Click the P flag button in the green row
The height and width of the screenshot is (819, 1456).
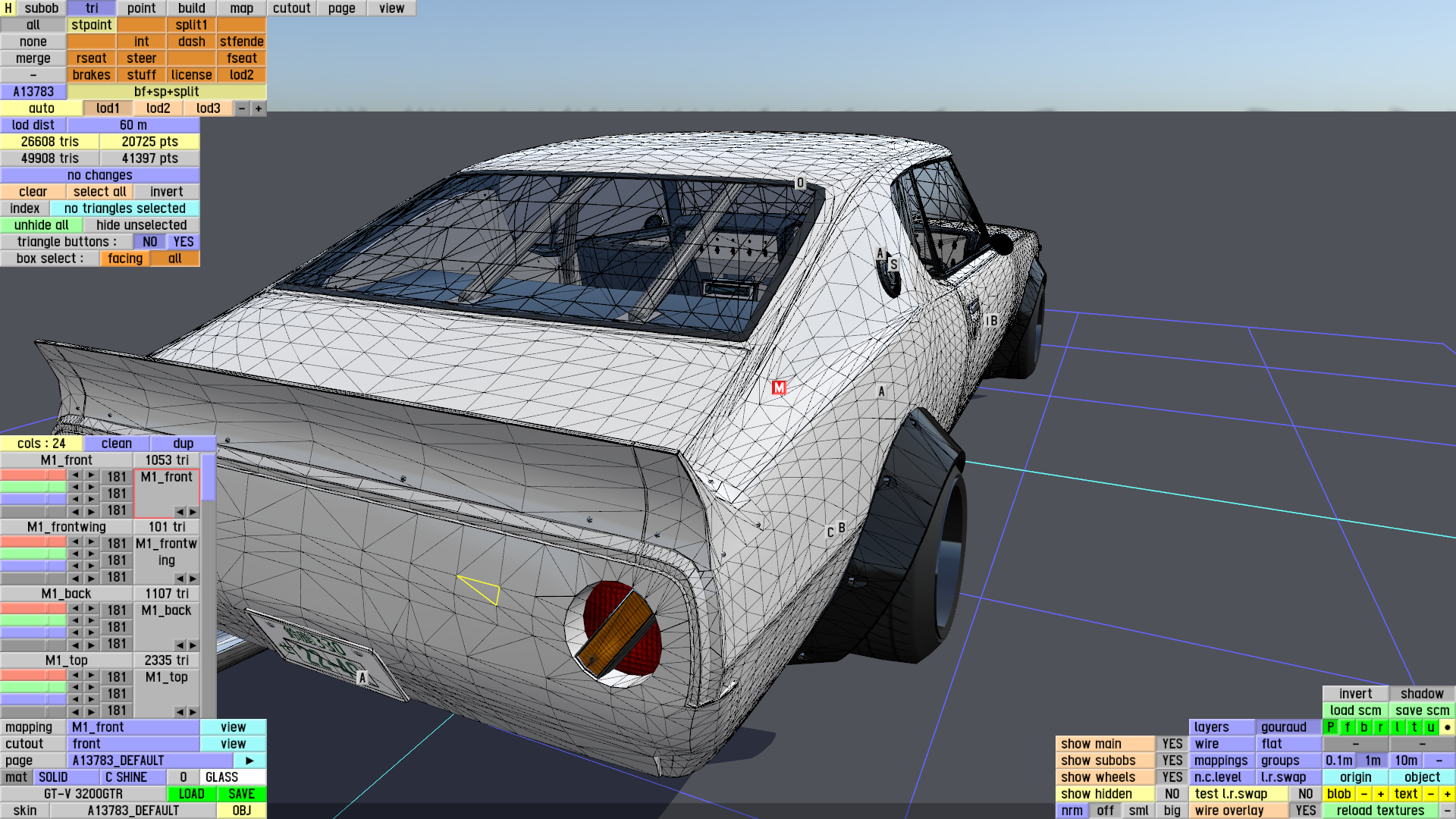click(1330, 726)
